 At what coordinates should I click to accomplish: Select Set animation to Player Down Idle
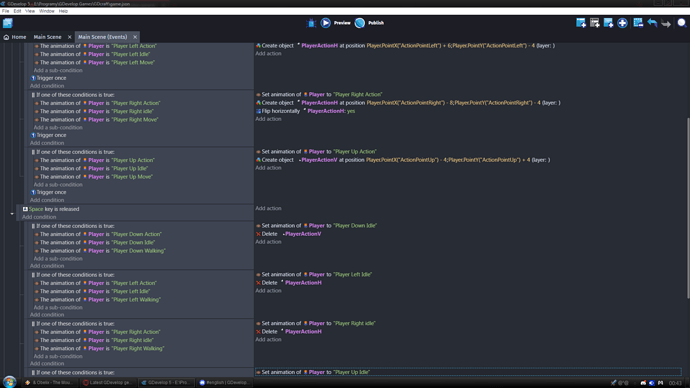click(316, 225)
